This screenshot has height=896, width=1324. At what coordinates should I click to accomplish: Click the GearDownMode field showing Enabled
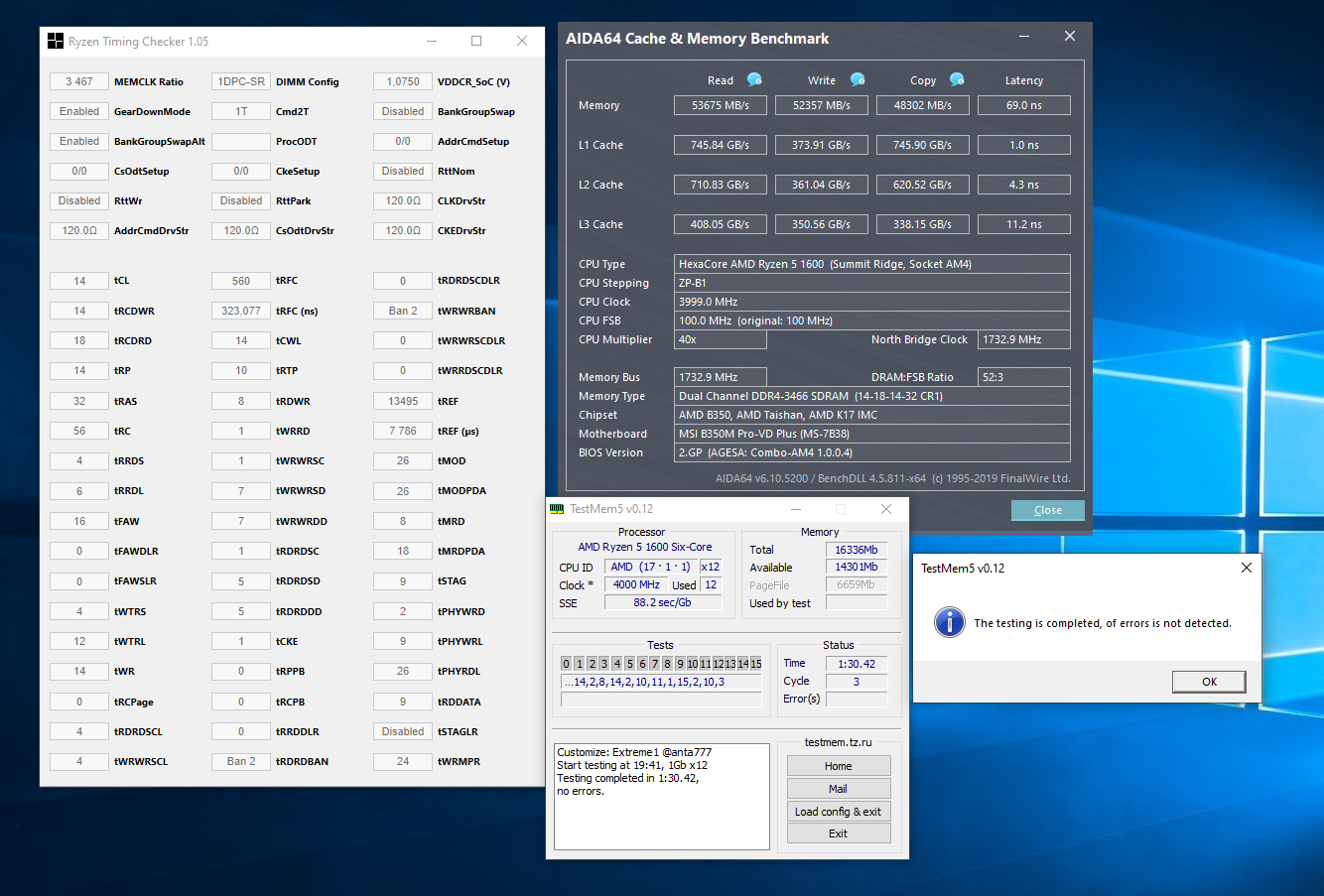(79, 111)
